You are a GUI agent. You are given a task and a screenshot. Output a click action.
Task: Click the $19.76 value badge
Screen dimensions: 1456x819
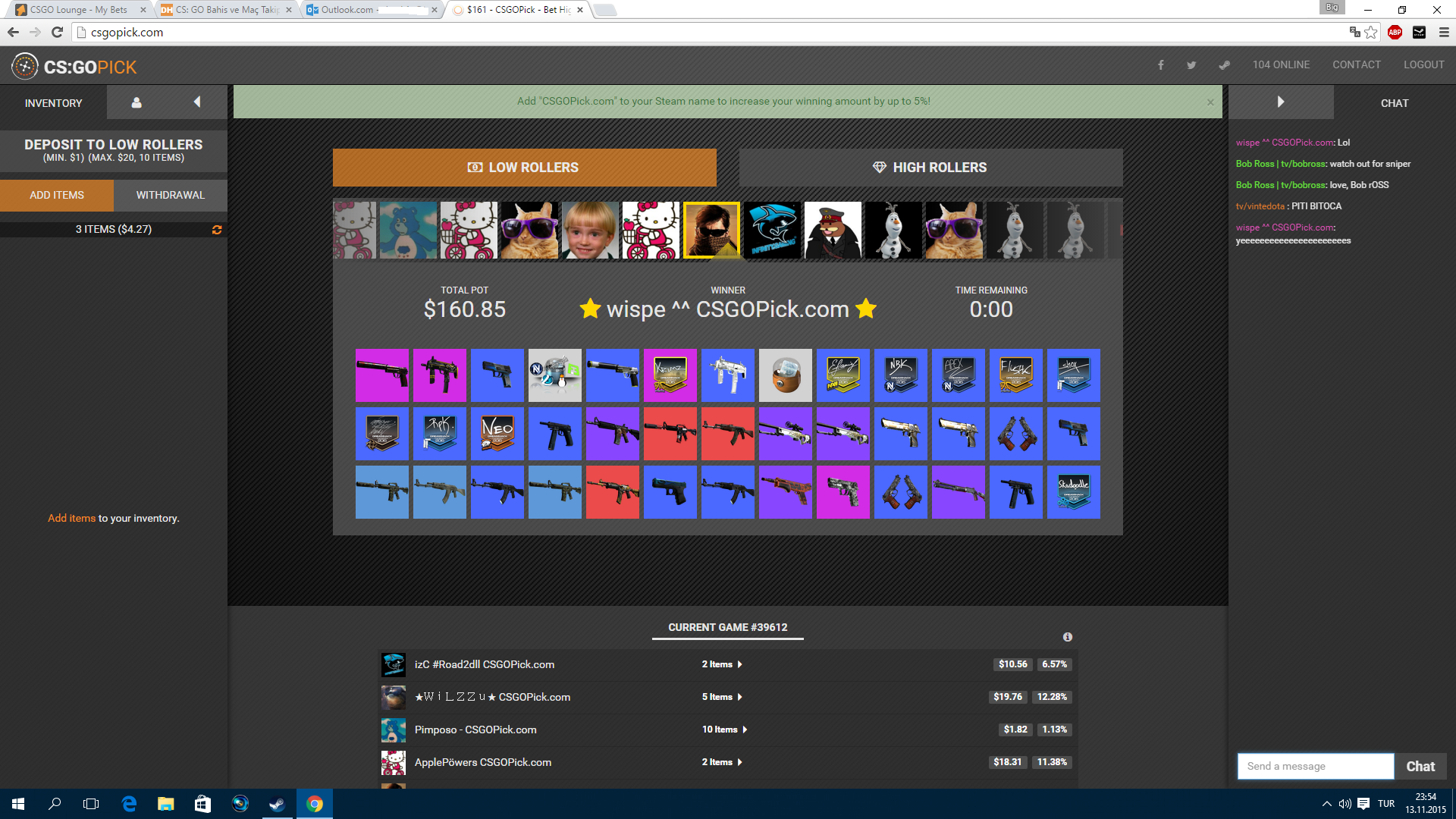(1008, 697)
